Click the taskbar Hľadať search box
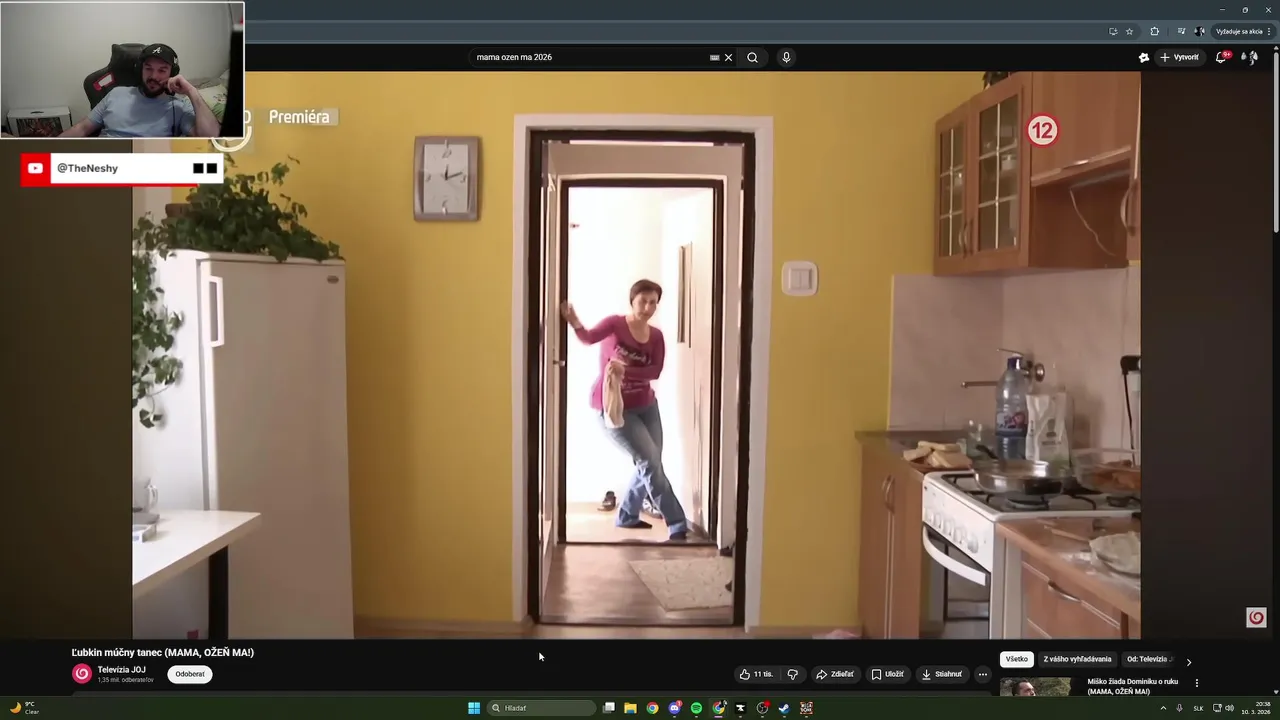 [x=541, y=708]
